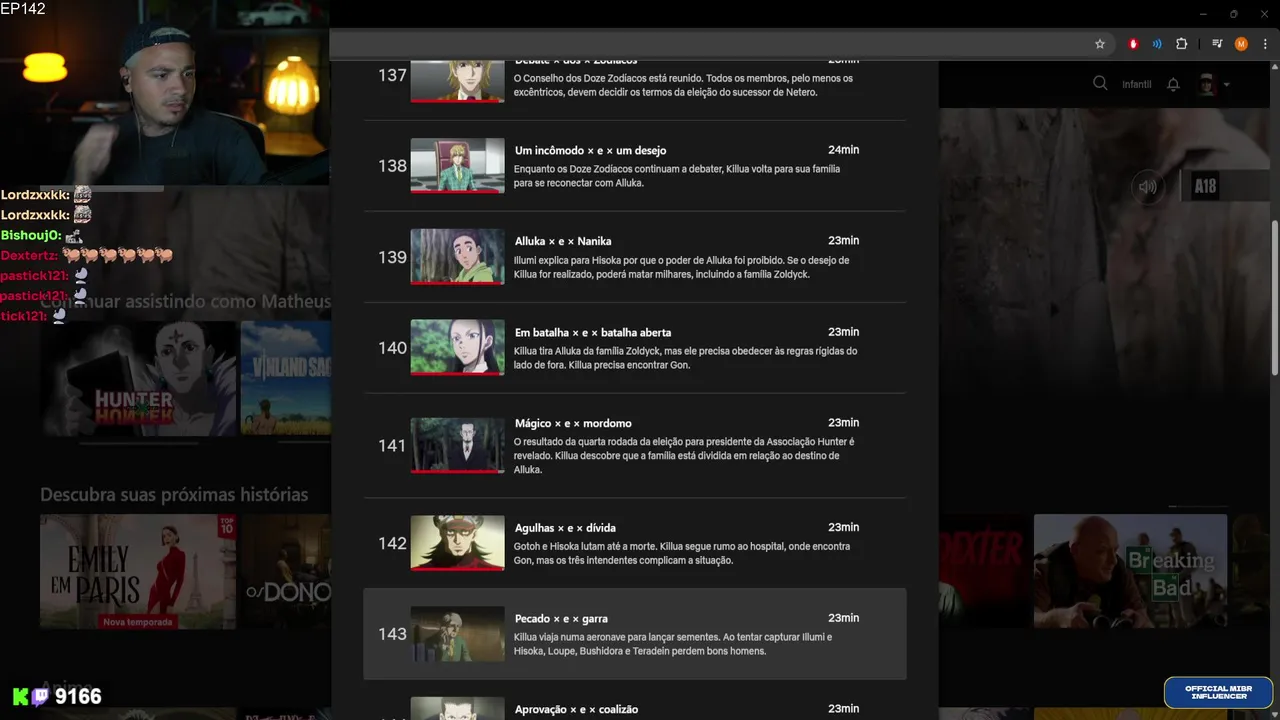Open the blue sound-wave extension icon
The height and width of the screenshot is (720, 1280).
pos(1157,44)
